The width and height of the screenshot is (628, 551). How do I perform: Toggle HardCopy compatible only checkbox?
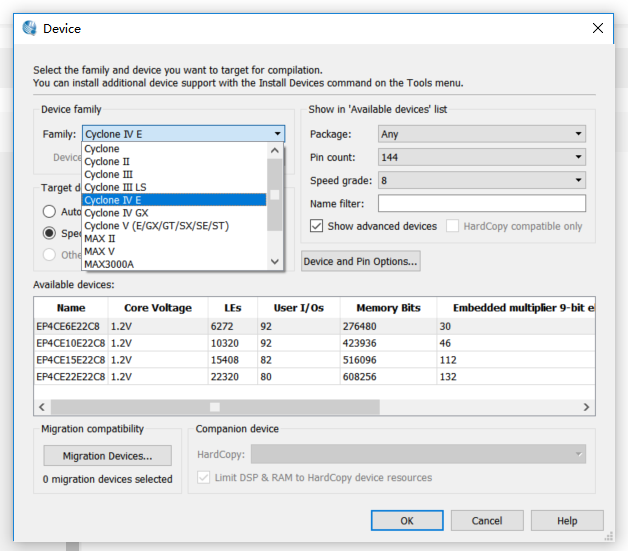453,226
